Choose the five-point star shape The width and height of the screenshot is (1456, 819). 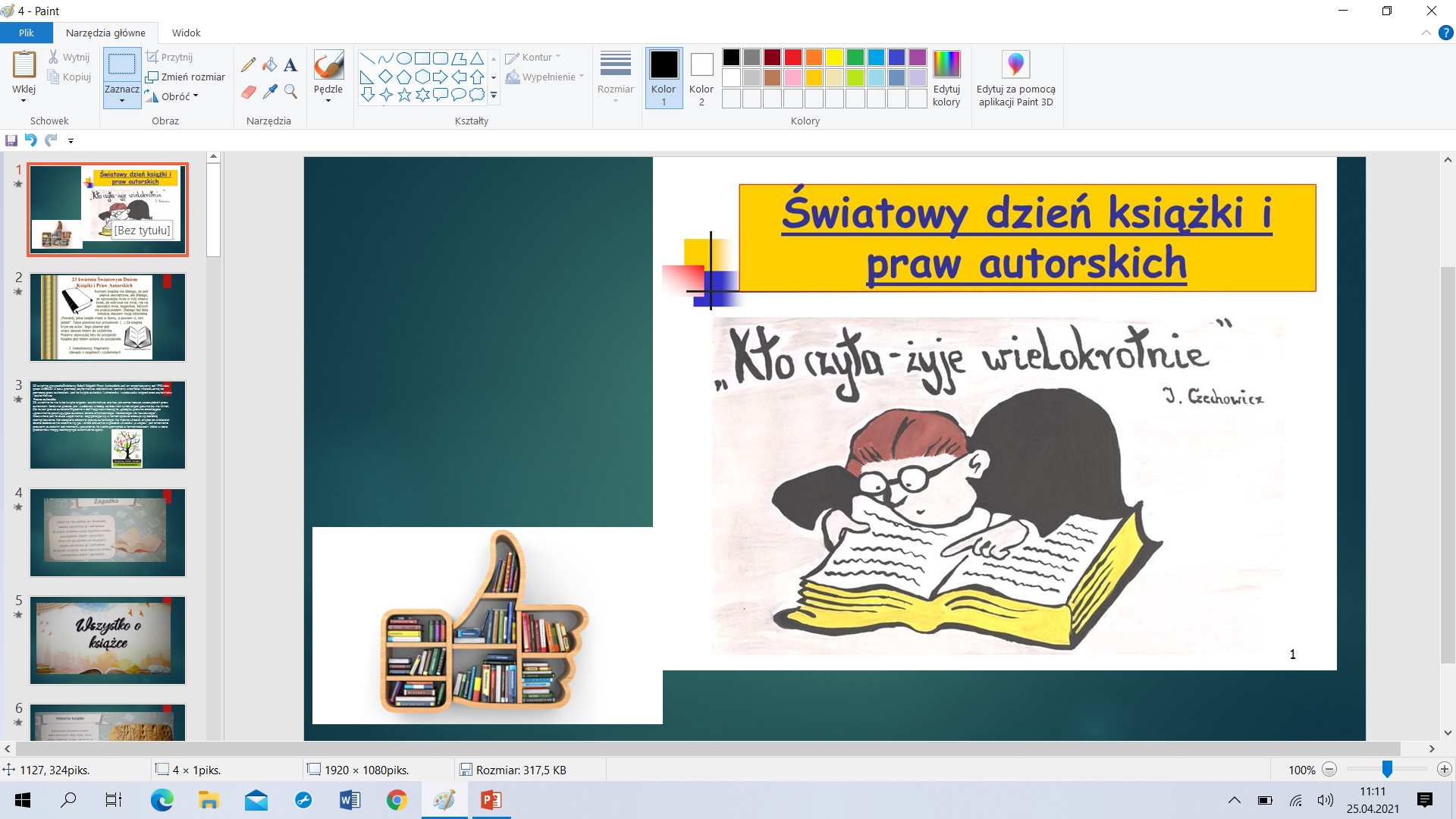click(x=404, y=95)
